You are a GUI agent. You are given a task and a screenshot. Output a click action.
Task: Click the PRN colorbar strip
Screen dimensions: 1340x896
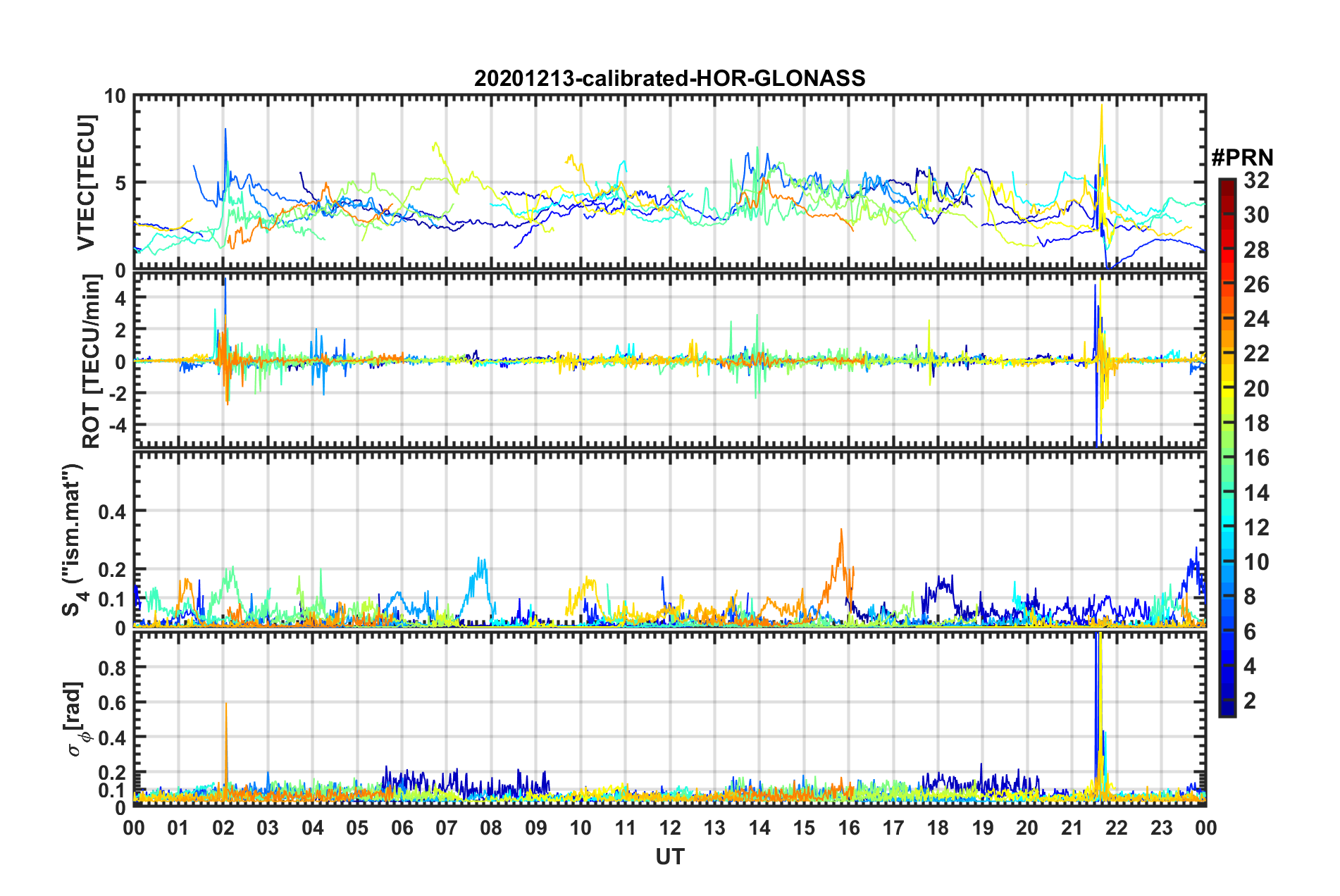point(1227,447)
